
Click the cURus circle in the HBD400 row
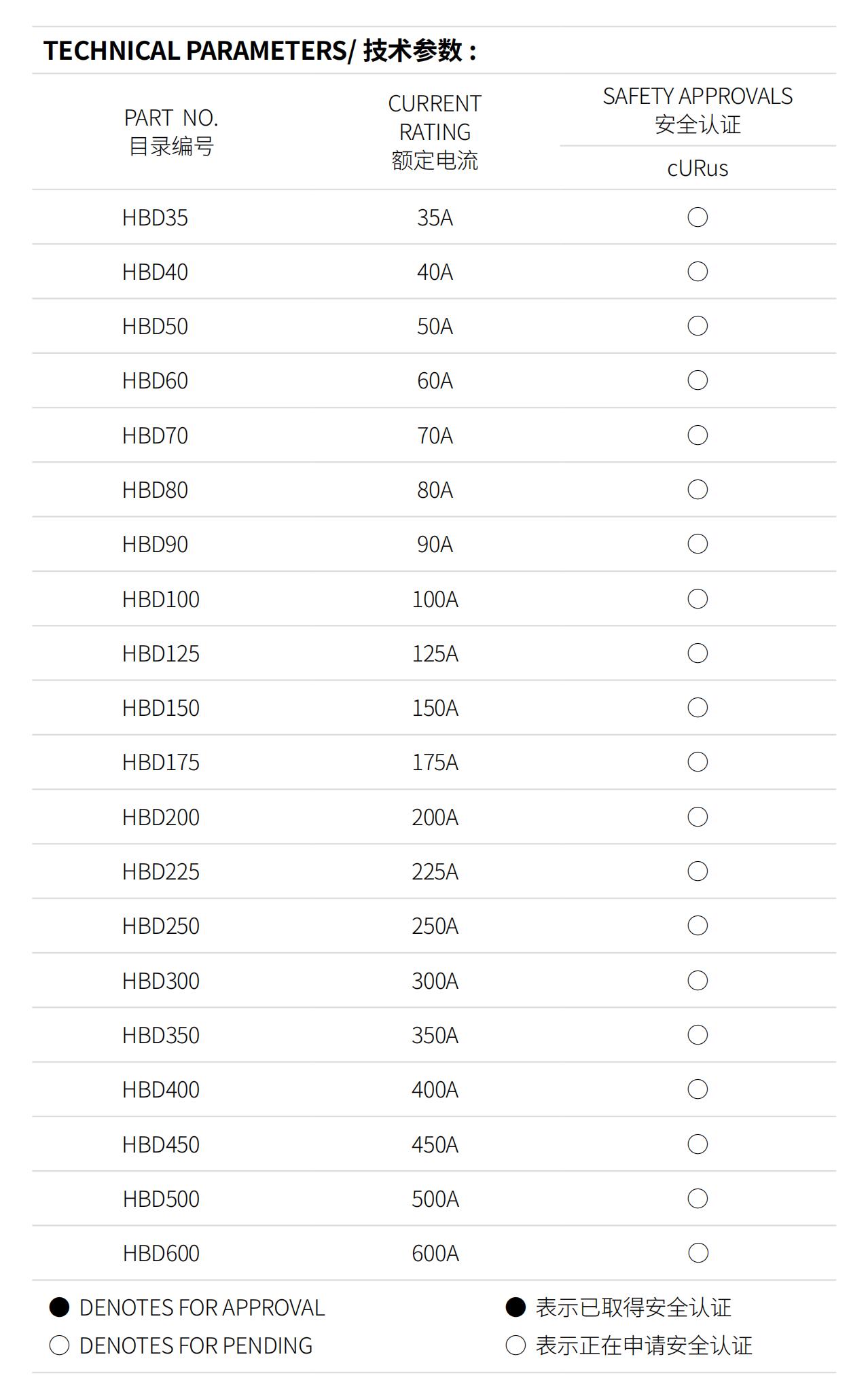pyautogui.click(x=698, y=1089)
